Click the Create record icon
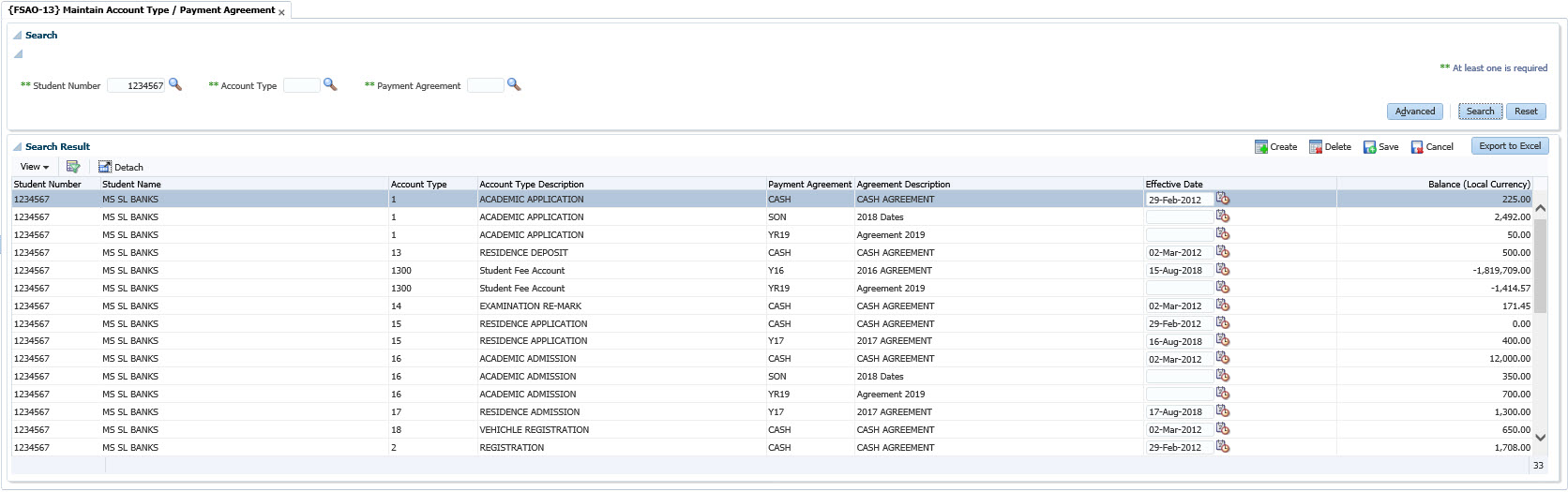The image size is (1568, 492). coord(1261,147)
